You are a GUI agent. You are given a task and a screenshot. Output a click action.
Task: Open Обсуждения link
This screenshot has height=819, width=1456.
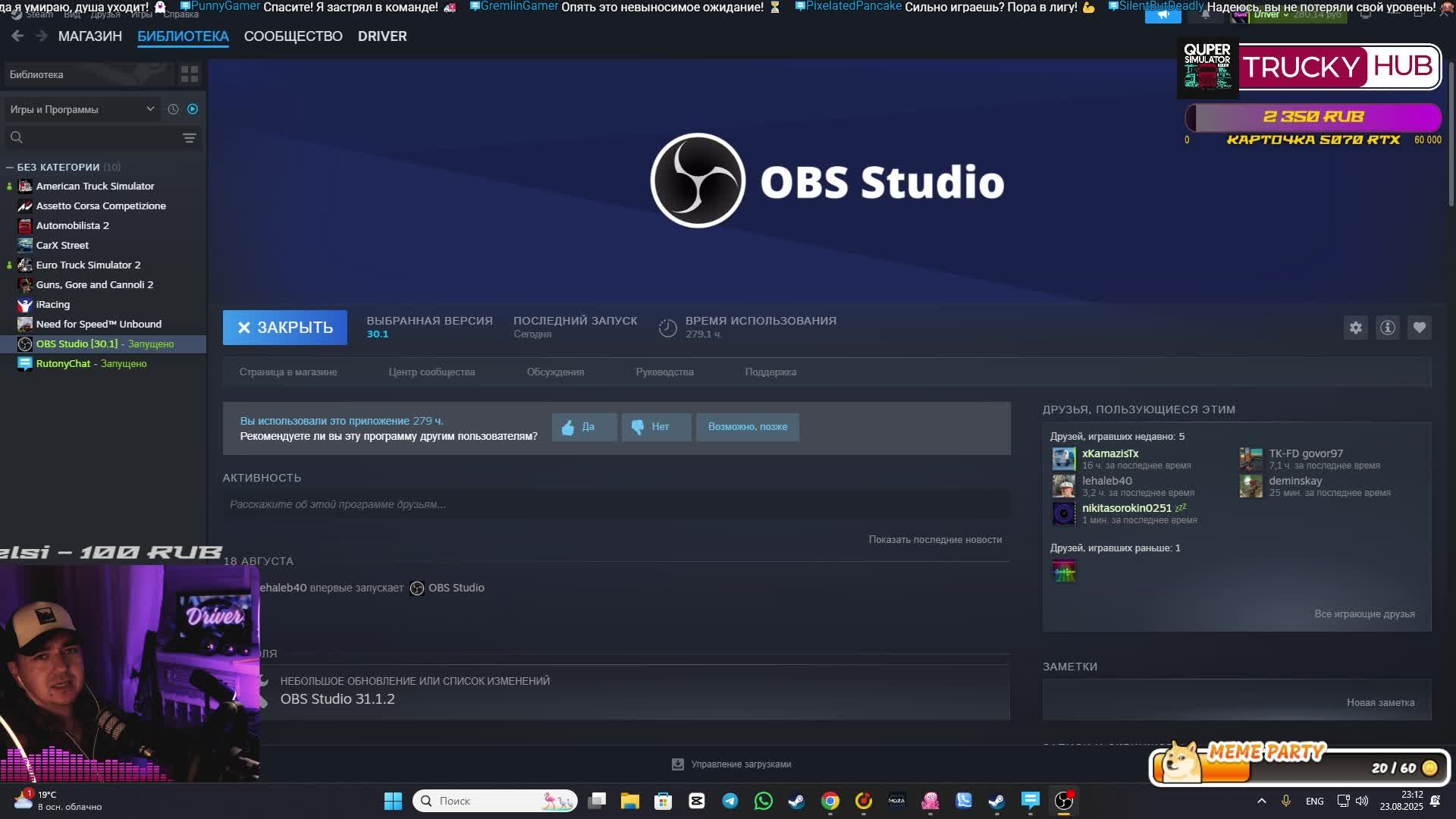click(x=555, y=372)
